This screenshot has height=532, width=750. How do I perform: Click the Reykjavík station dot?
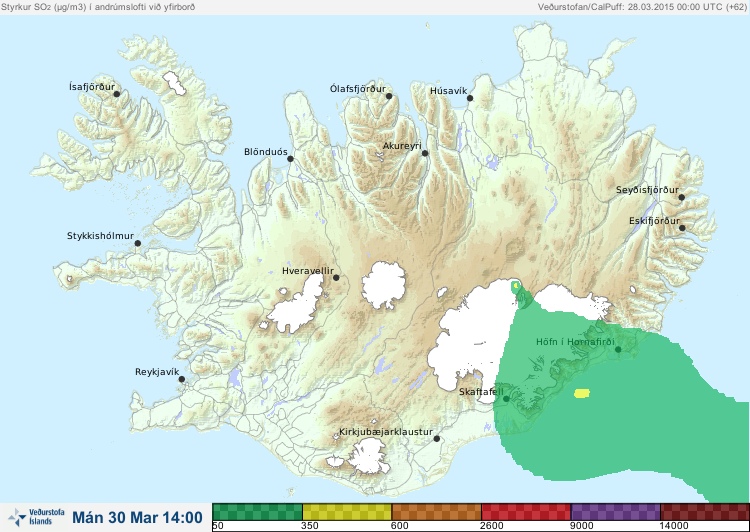pos(182,379)
